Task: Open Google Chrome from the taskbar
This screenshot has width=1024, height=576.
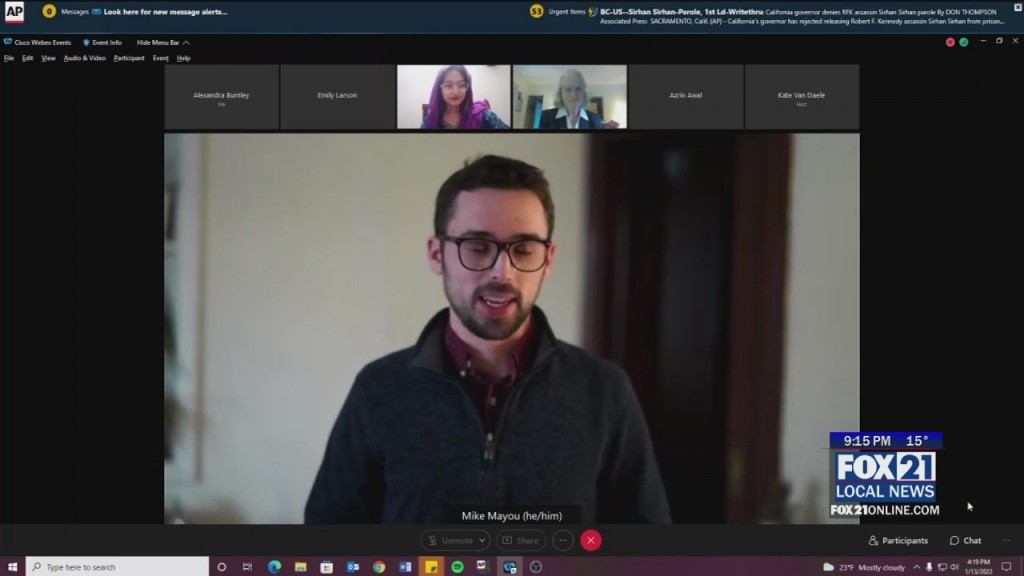Action: [379, 567]
